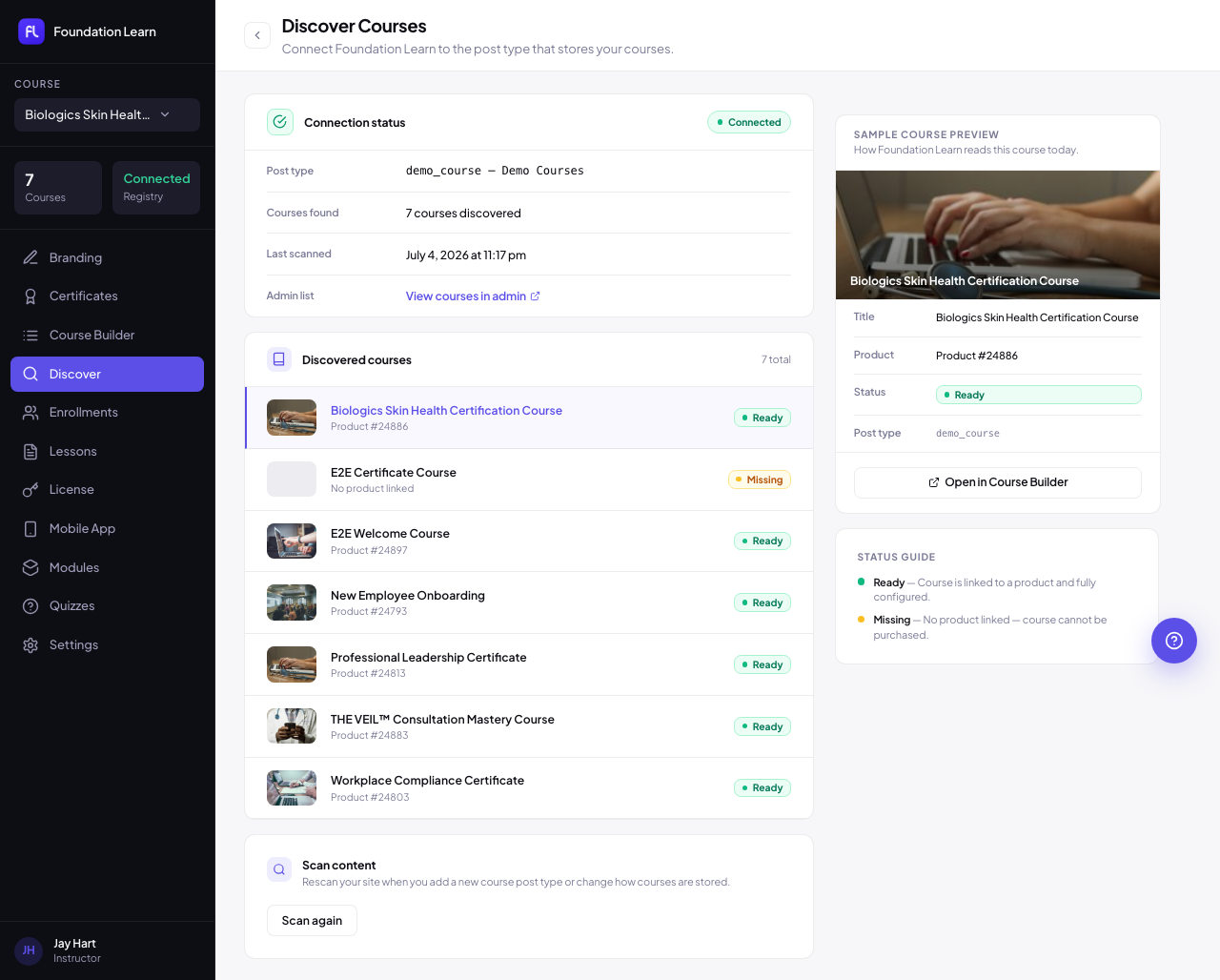Click THE VEIL Consultation Mastery thumbnail
The image size is (1220, 980).
coord(292,726)
